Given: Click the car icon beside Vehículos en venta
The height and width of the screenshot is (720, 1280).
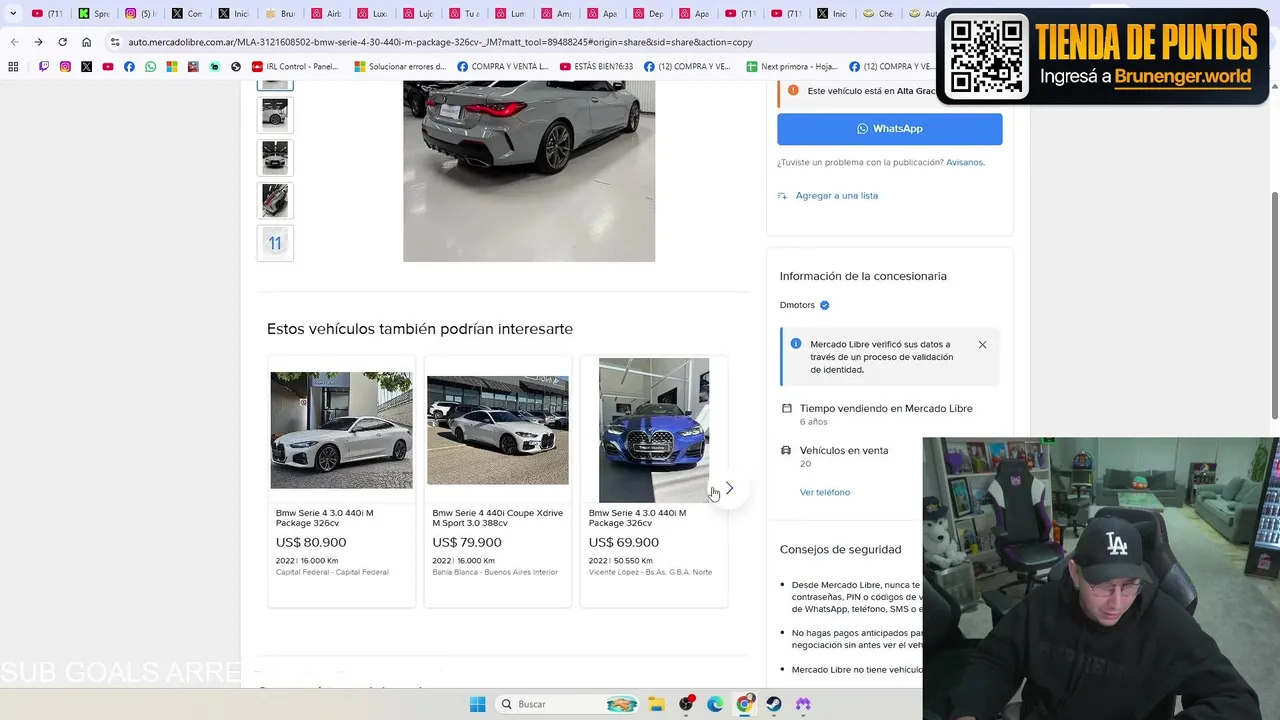Looking at the screenshot, I should pos(787,451).
